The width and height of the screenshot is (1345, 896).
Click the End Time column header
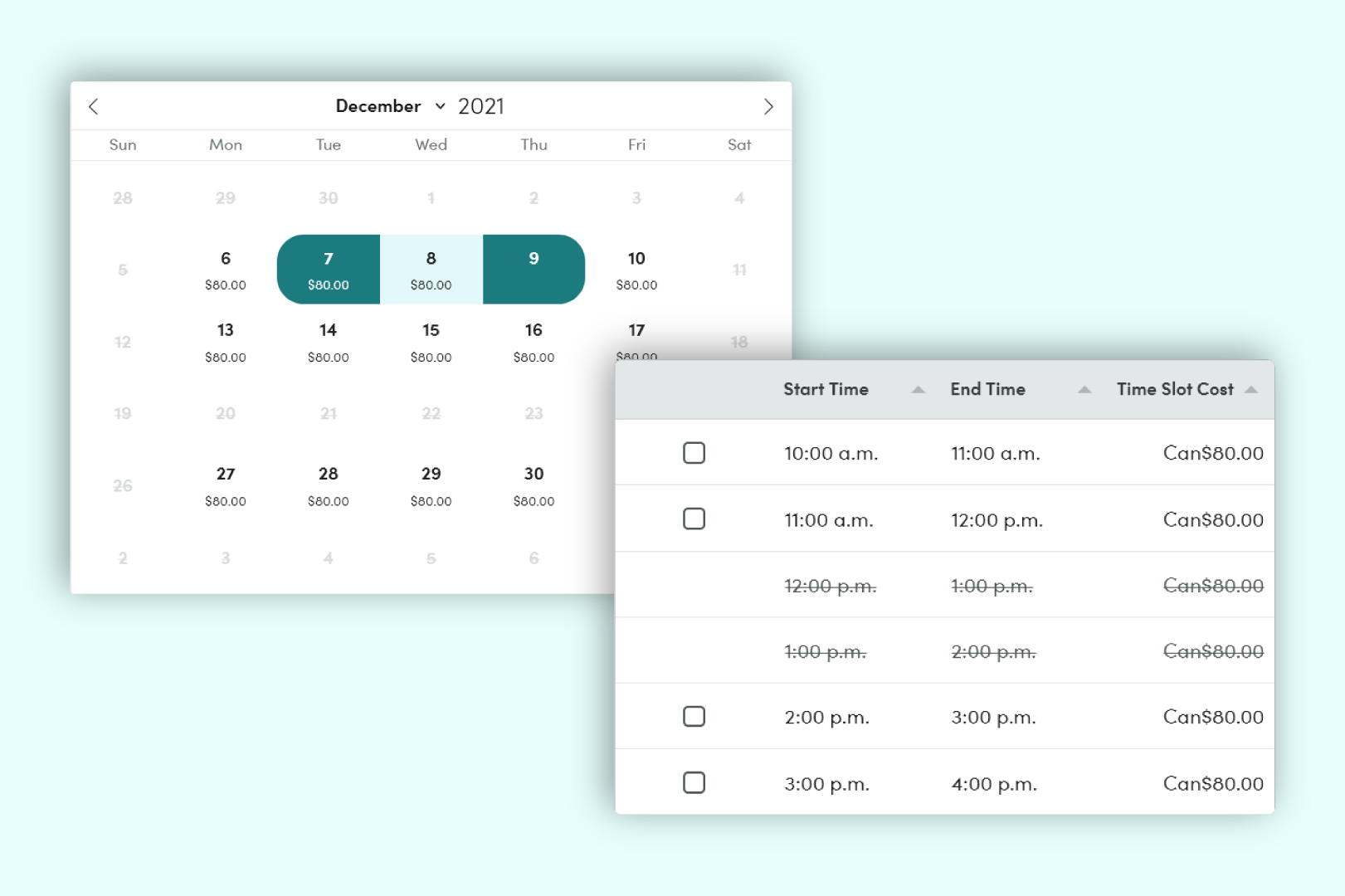coord(987,389)
